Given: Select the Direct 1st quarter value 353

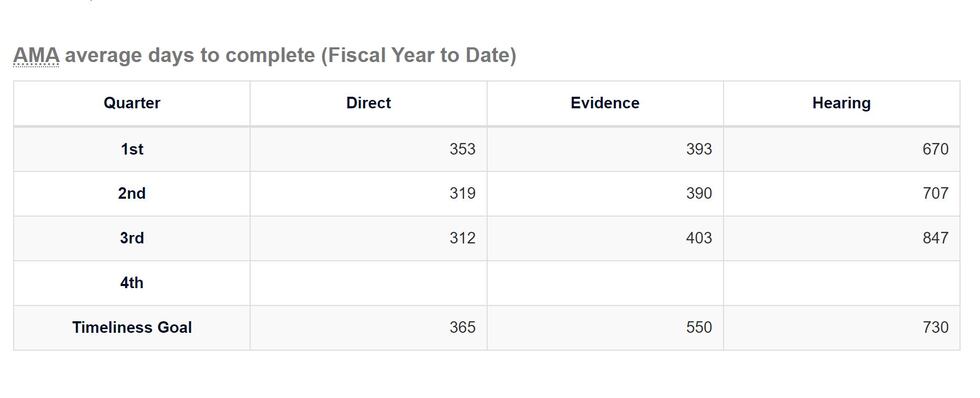Looking at the screenshot, I should click(462, 149).
